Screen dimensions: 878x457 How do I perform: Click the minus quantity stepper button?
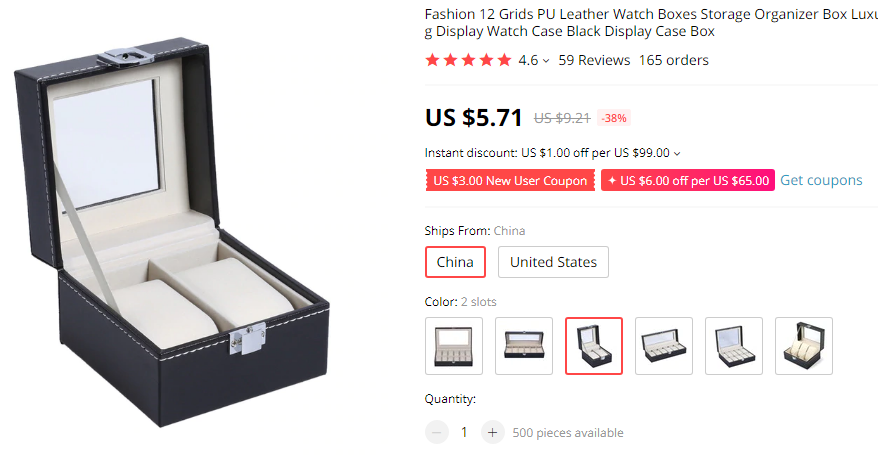[x=437, y=432]
